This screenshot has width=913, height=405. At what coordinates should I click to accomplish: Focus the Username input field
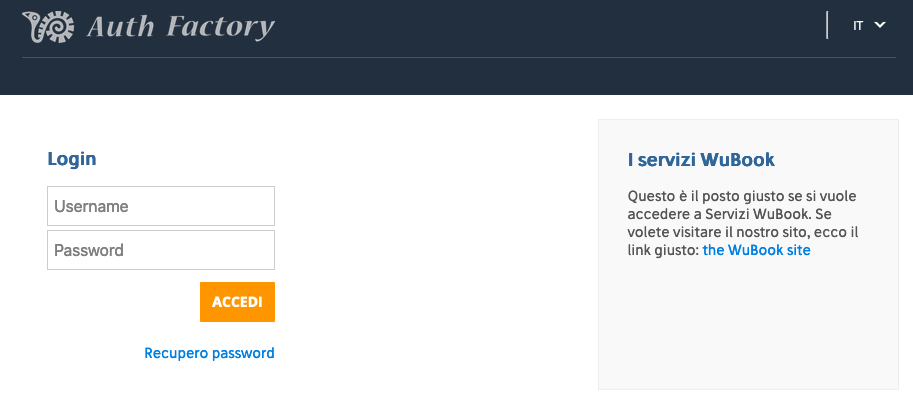click(x=161, y=206)
